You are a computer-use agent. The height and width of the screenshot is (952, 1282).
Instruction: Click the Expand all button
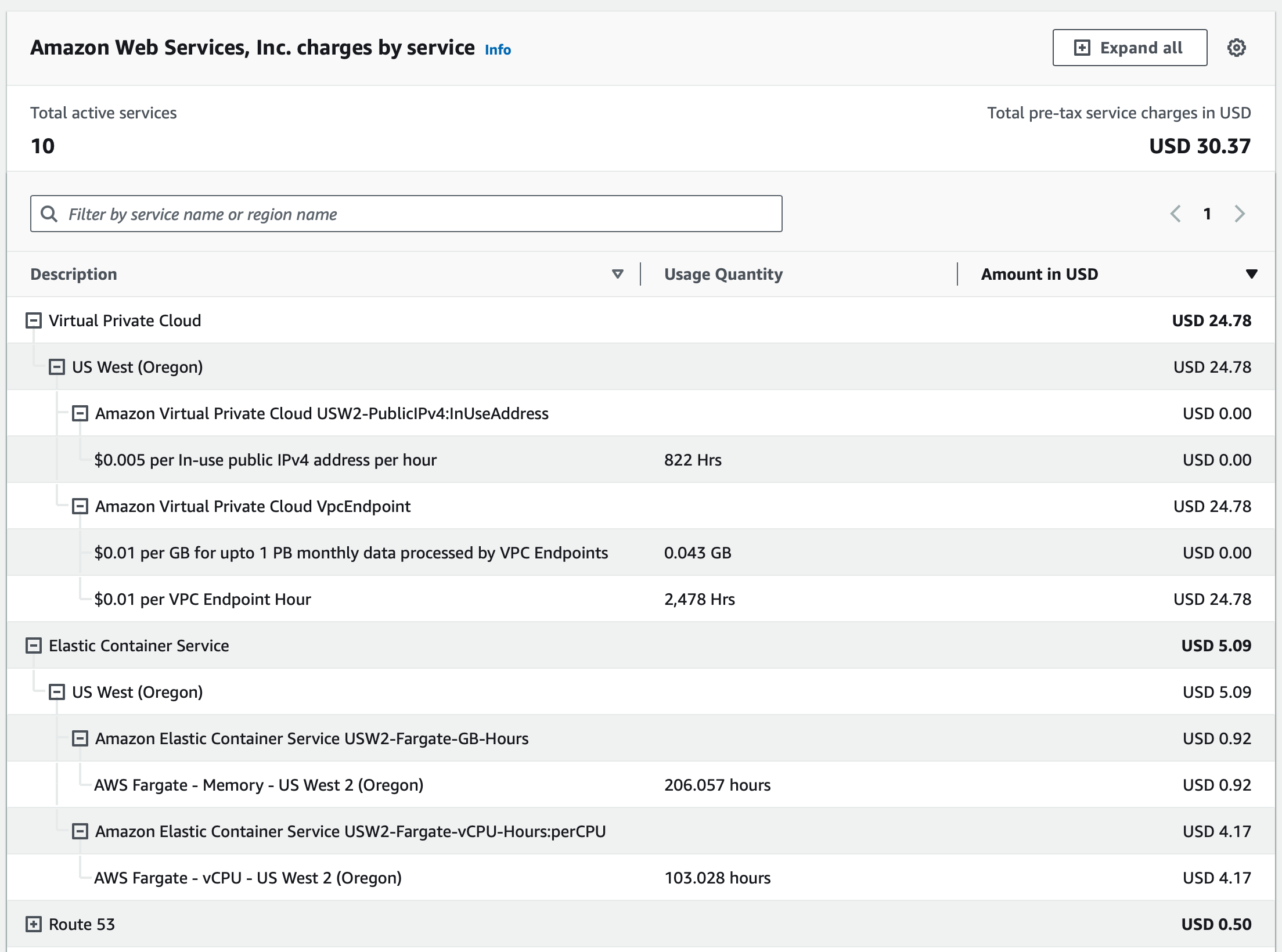click(1129, 48)
